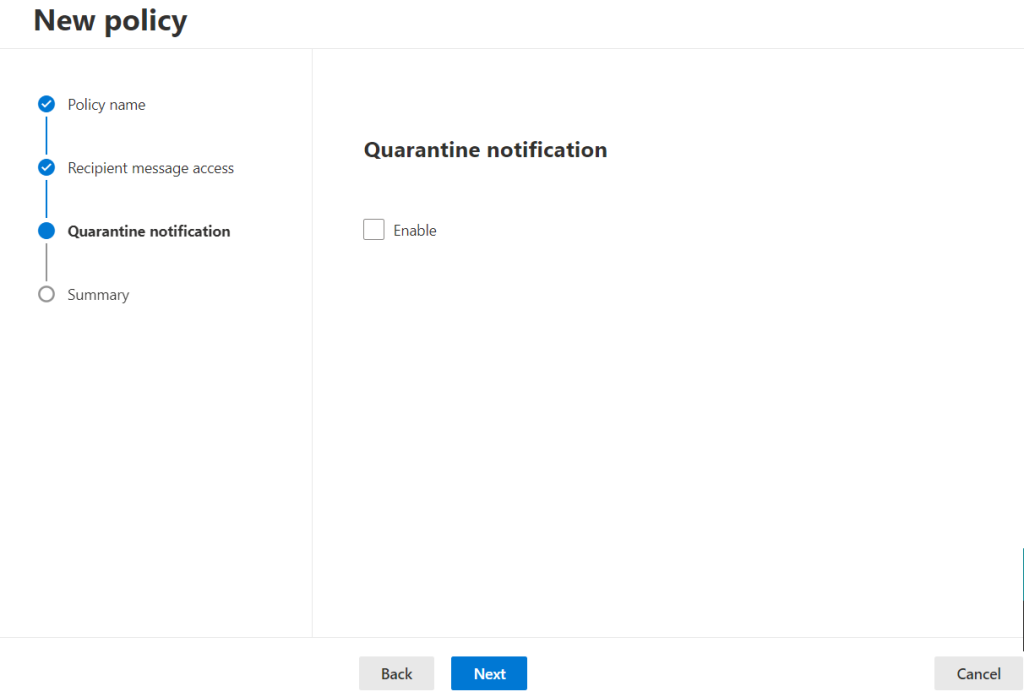Click the Policy name completed checkmark icon
1024x697 pixels.
click(x=46, y=104)
